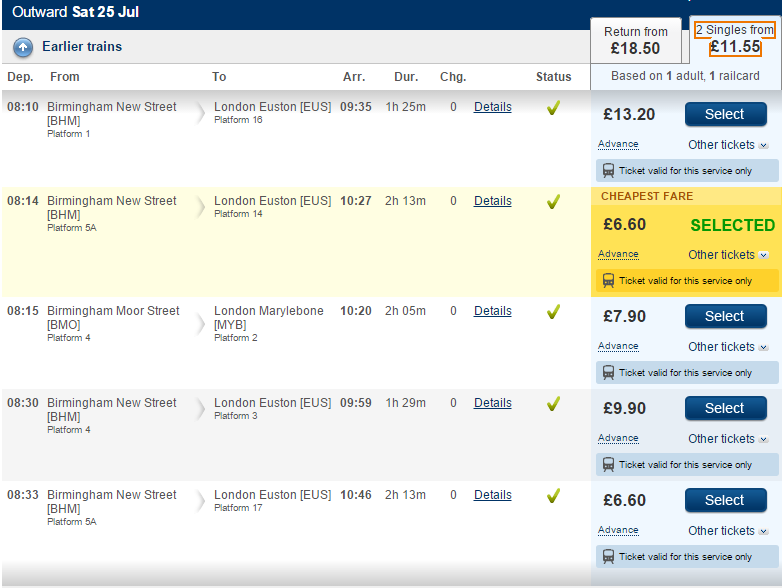Image resolution: width=784 pixels, height=588 pixels.
Task: Switch to the Return from £18.50 tab
Action: pos(636,40)
